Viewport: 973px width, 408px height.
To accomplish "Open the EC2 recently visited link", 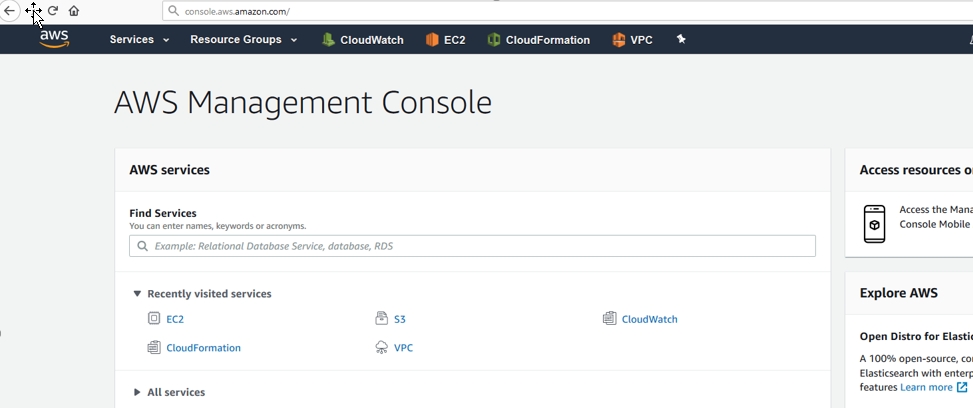I will 175,319.
